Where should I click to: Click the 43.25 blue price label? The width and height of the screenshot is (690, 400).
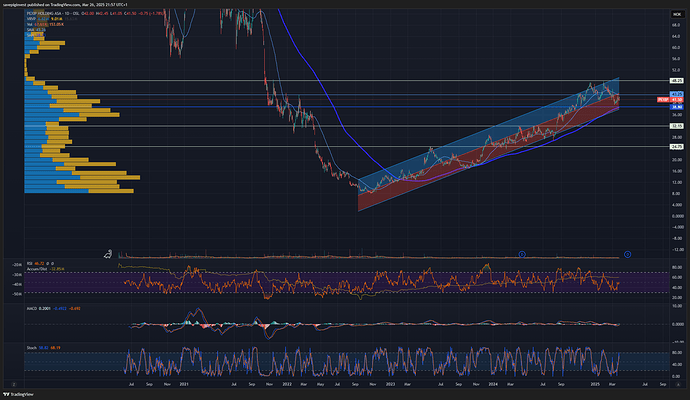pos(676,94)
